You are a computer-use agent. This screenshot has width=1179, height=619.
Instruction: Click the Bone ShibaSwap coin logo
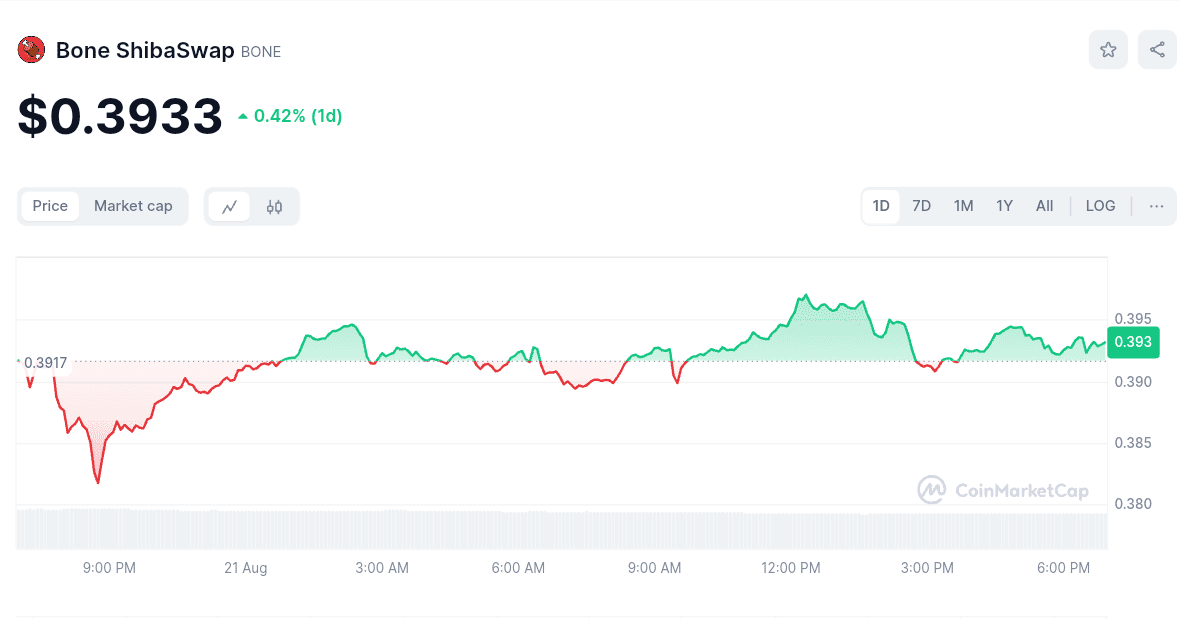[32, 50]
